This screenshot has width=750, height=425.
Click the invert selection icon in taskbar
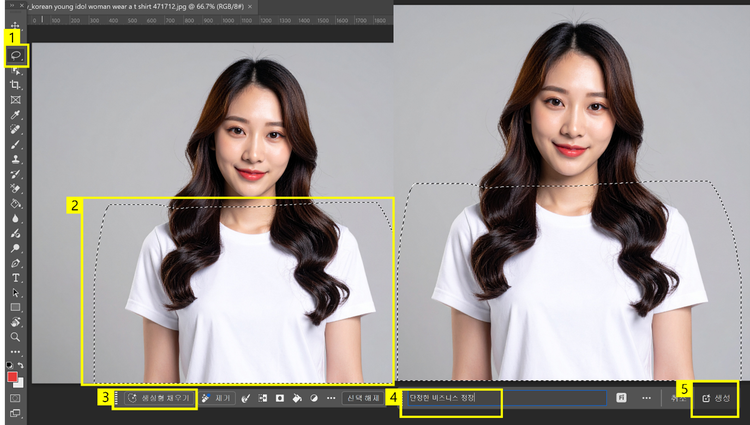coord(263,398)
